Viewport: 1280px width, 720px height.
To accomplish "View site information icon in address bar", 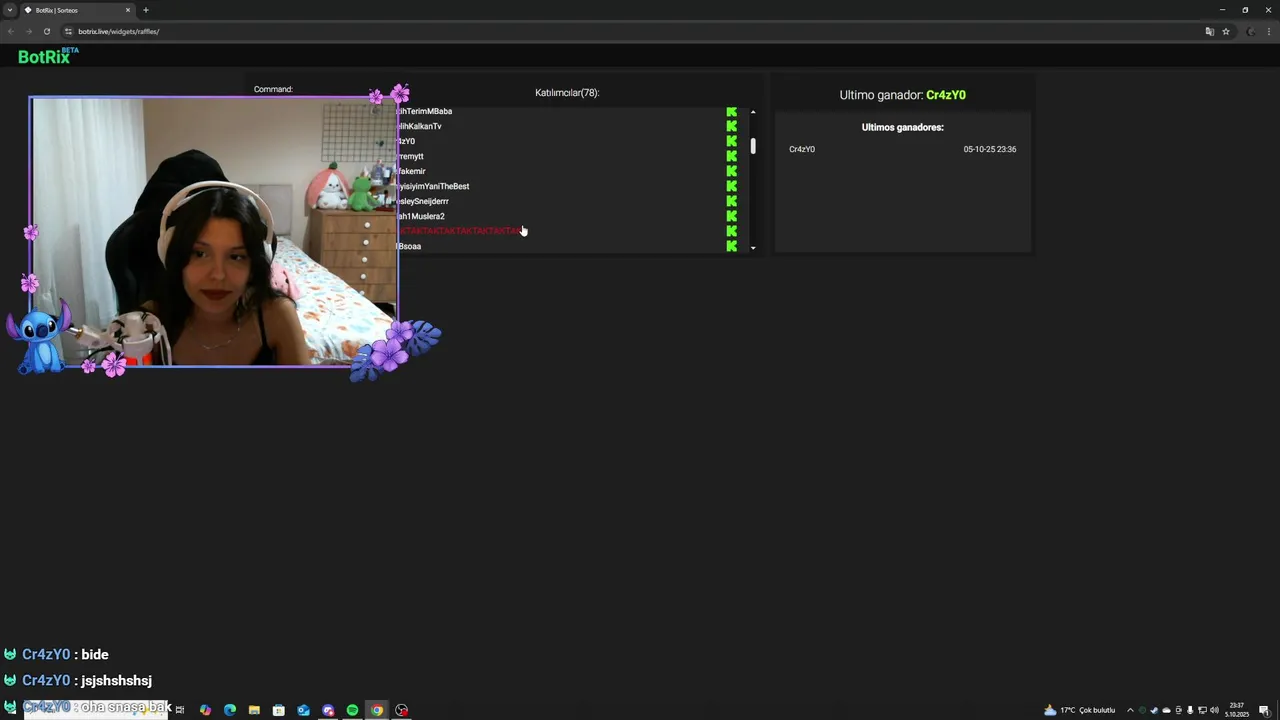I will coord(68,31).
